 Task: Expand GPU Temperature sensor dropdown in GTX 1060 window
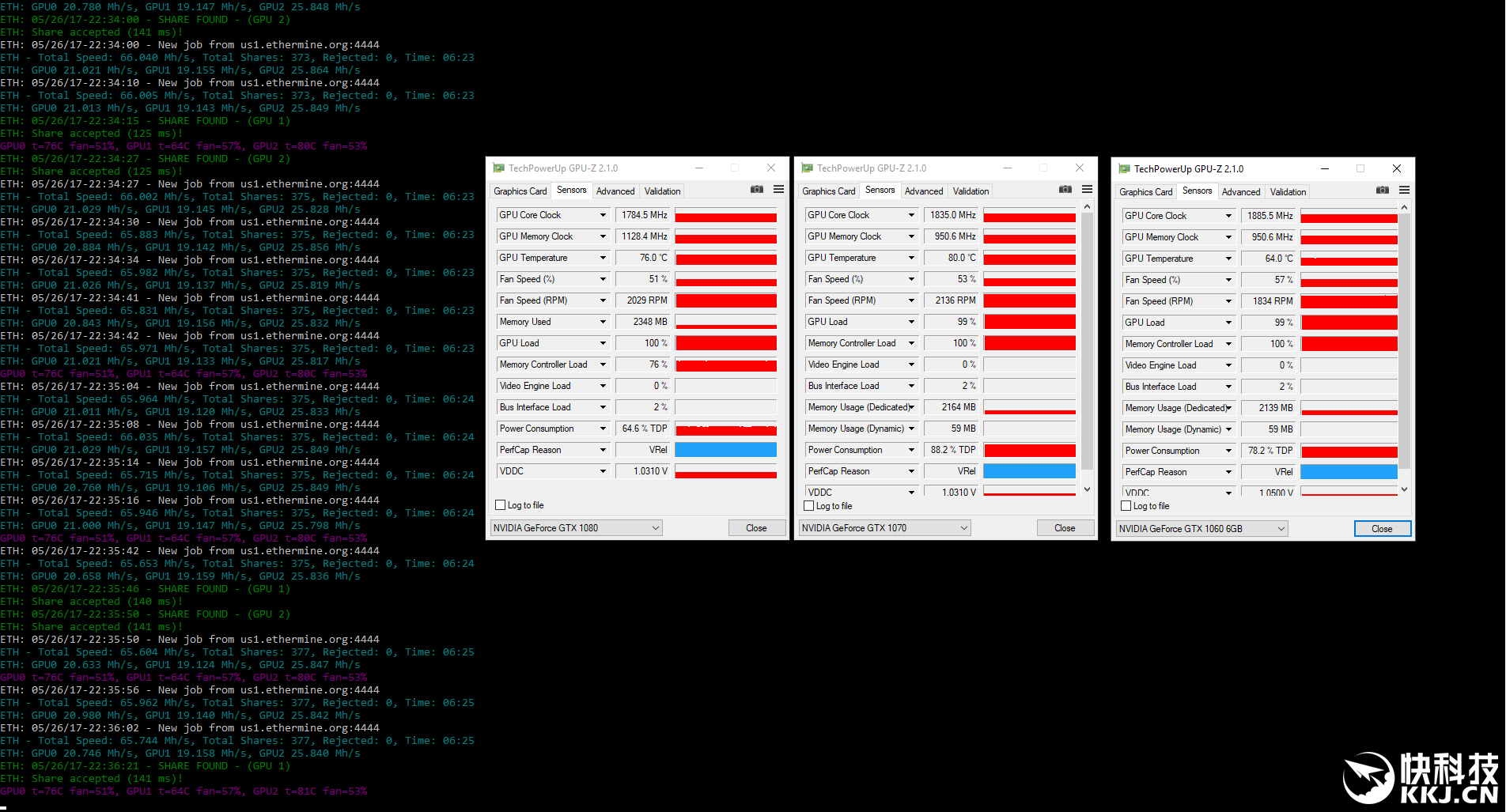[x=1228, y=259]
